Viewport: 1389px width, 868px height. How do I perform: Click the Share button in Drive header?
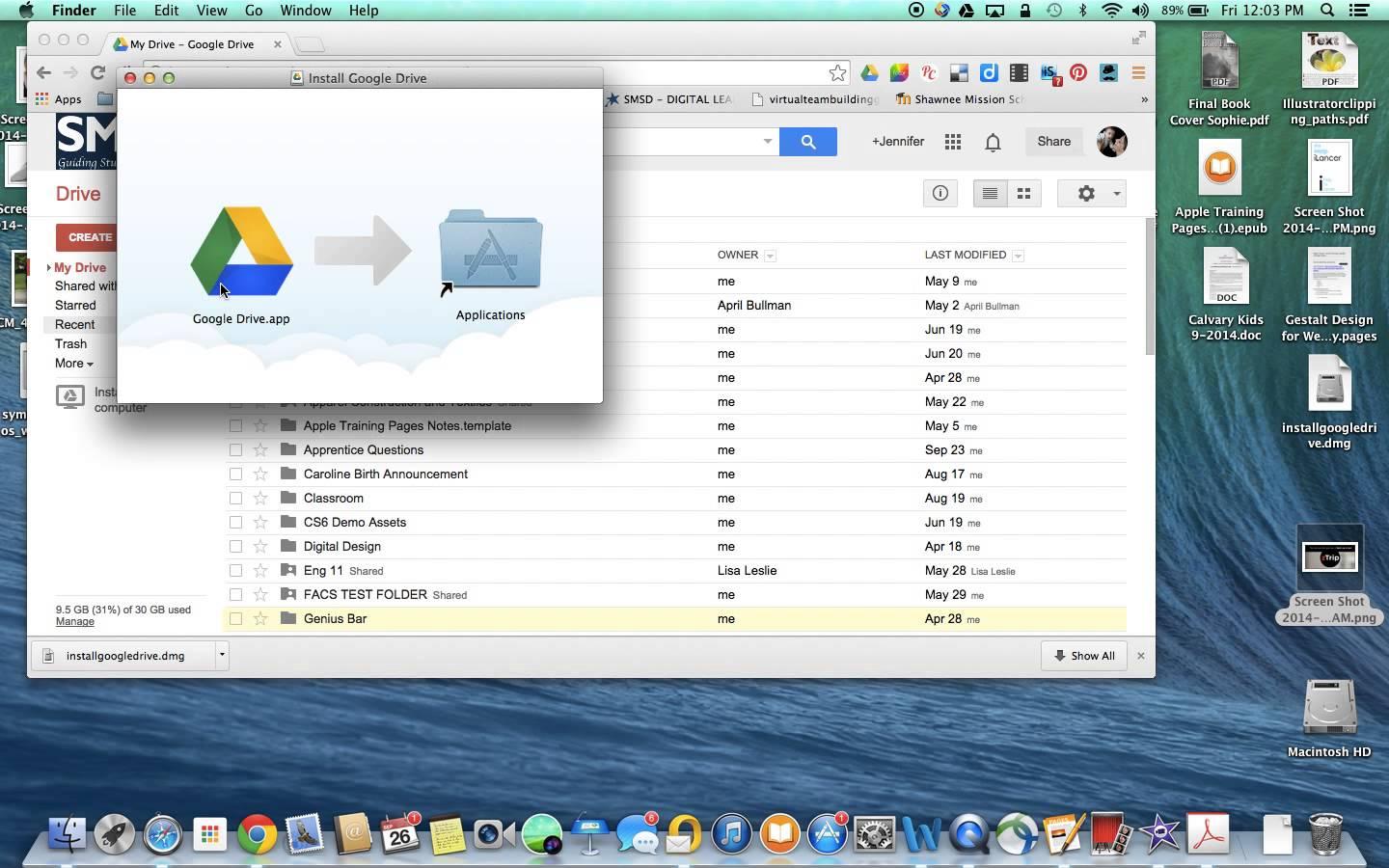point(1053,142)
